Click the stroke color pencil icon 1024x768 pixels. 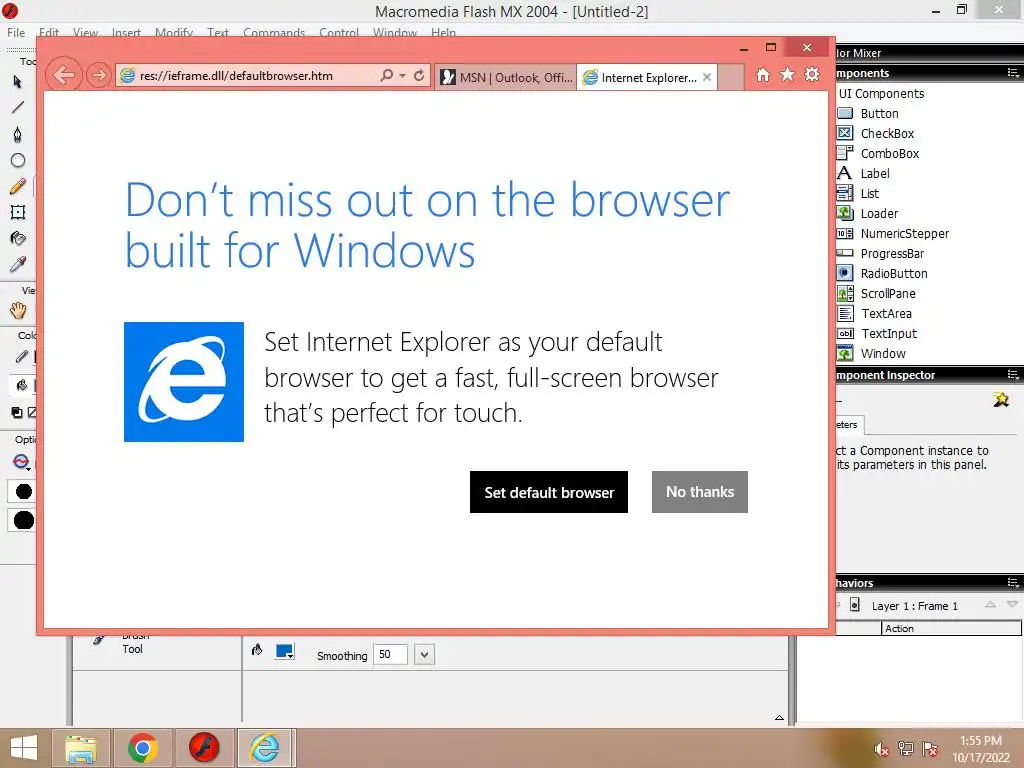22,357
